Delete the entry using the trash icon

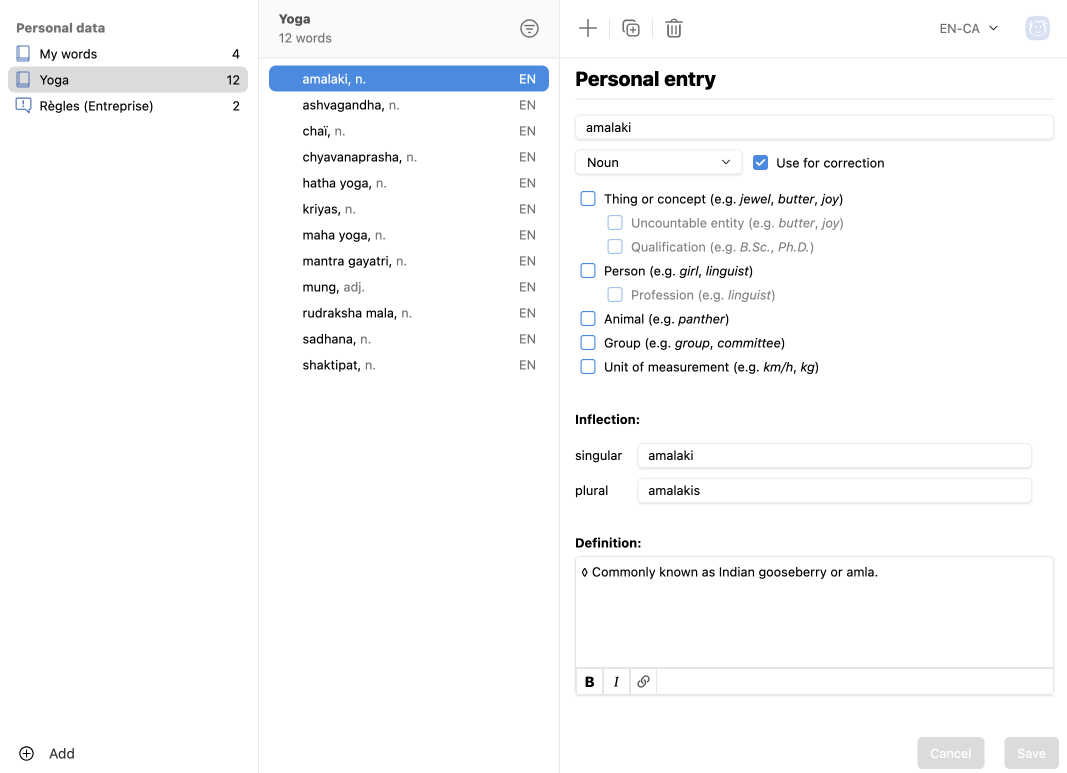pos(674,28)
